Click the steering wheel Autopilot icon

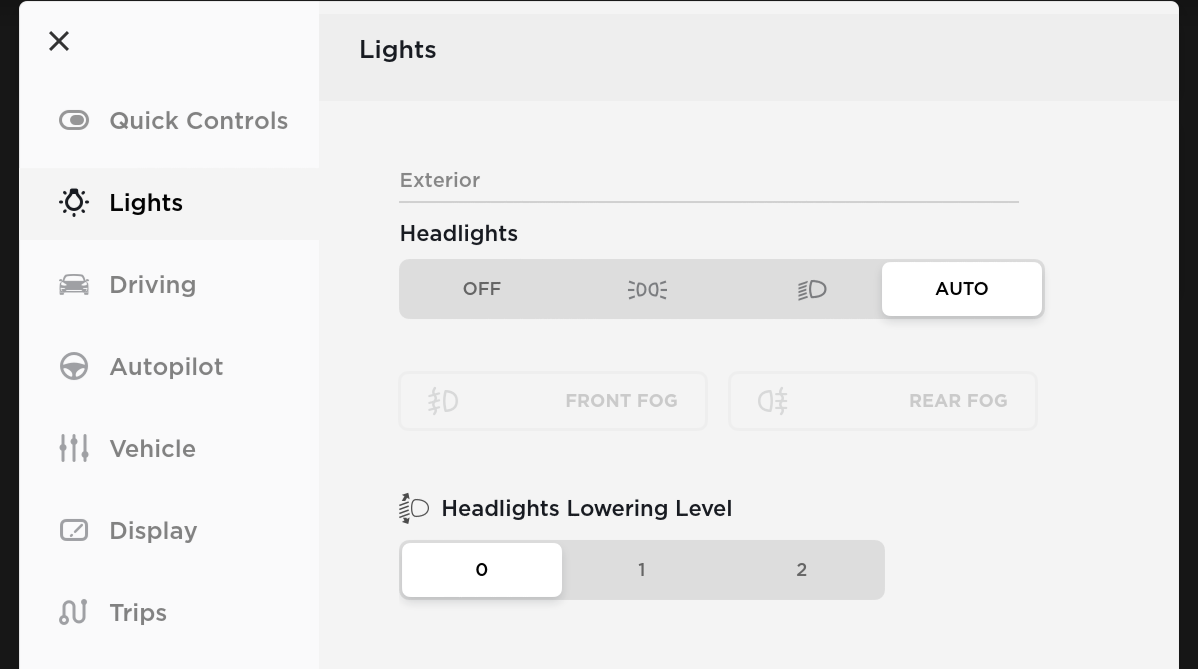pos(74,367)
